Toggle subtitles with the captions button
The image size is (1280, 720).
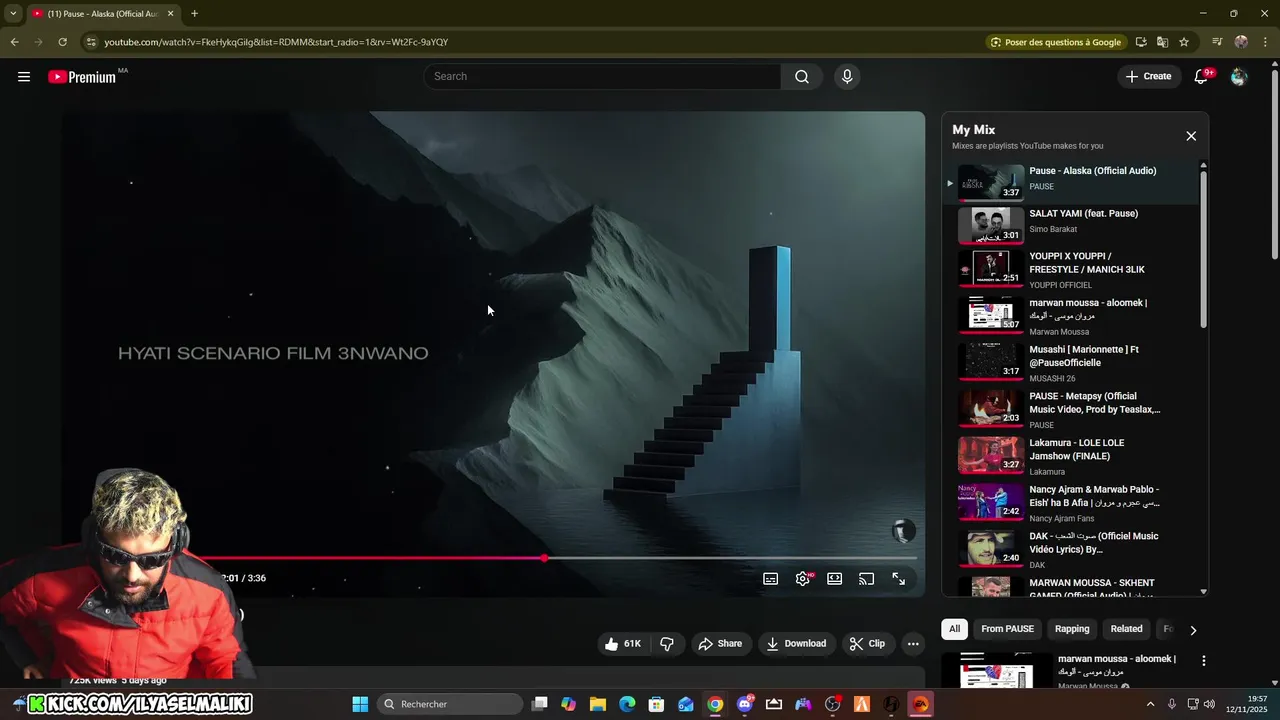point(770,579)
